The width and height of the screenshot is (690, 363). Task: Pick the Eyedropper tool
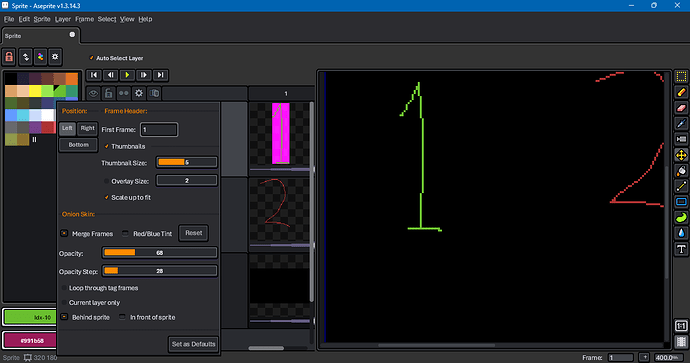681,124
